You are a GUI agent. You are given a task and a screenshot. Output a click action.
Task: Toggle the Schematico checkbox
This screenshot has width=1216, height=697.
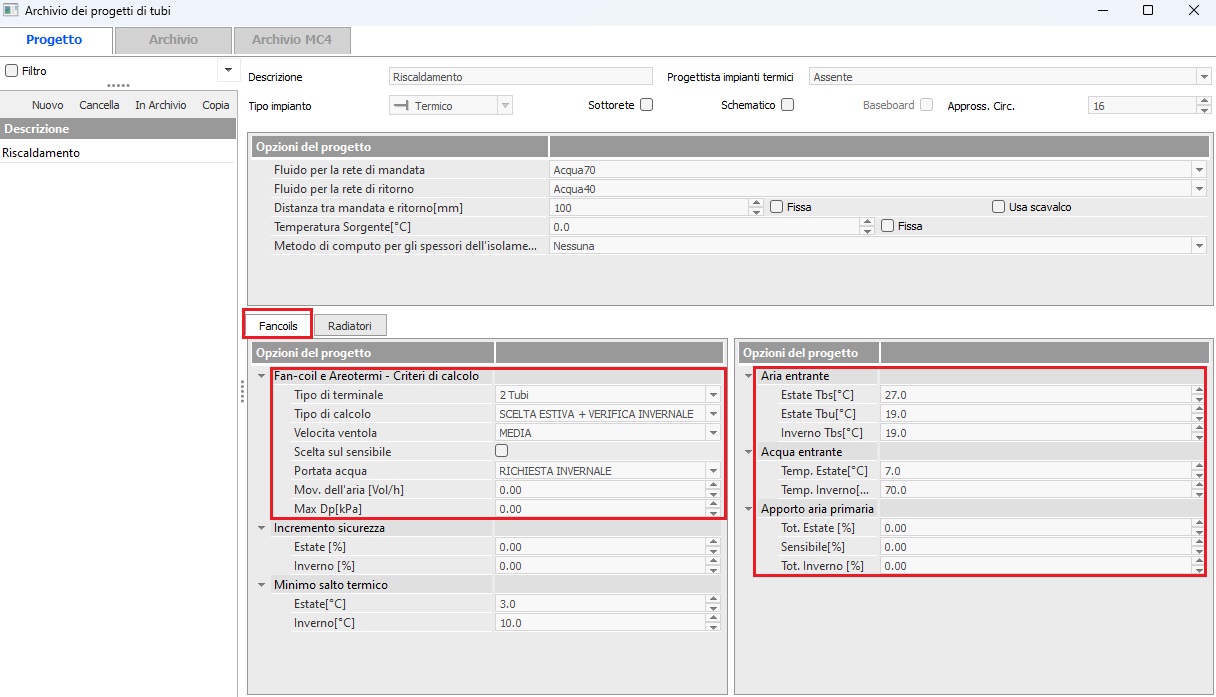click(x=787, y=105)
